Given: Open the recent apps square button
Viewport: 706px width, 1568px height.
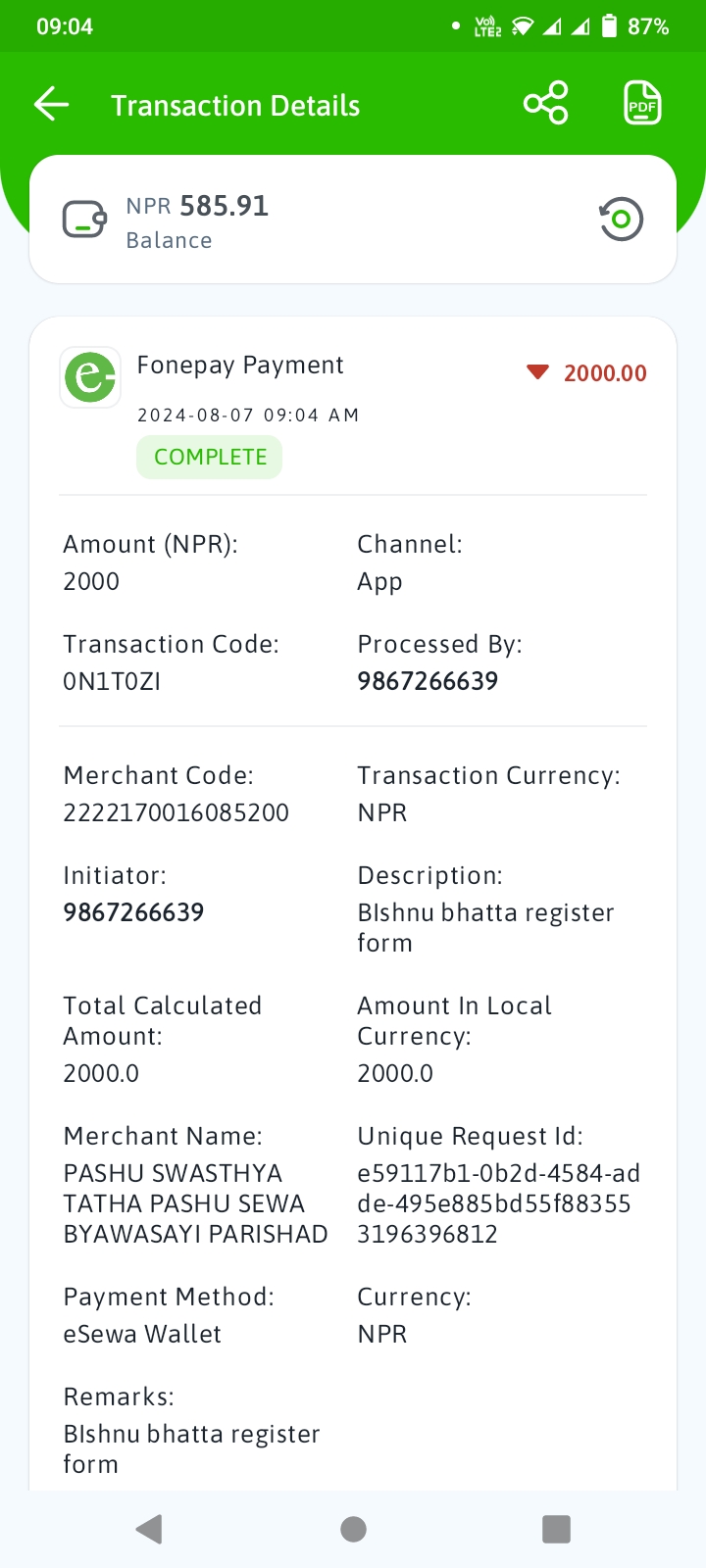Looking at the screenshot, I should click(x=556, y=1529).
